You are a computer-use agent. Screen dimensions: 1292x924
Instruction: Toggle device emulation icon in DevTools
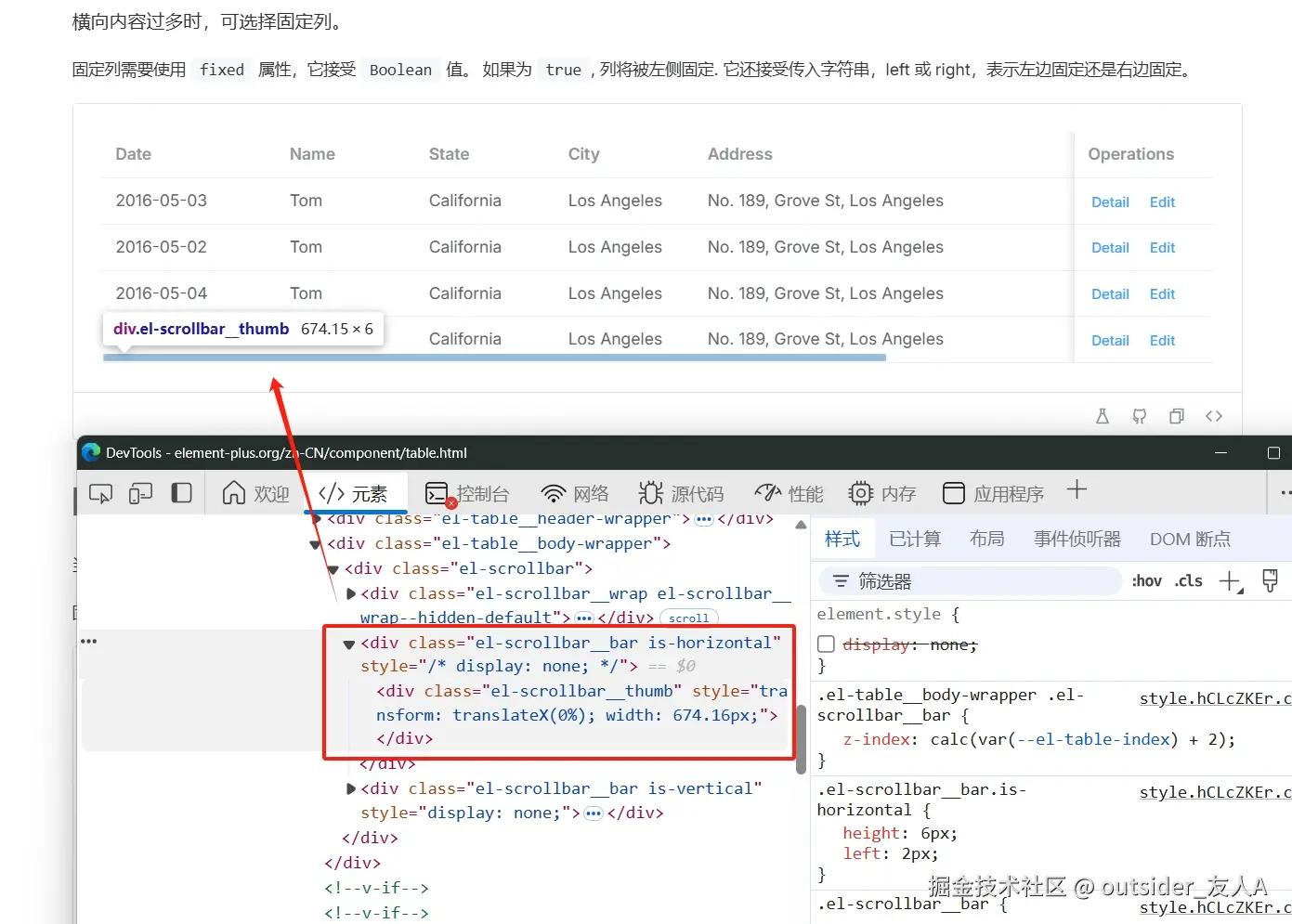point(140,493)
